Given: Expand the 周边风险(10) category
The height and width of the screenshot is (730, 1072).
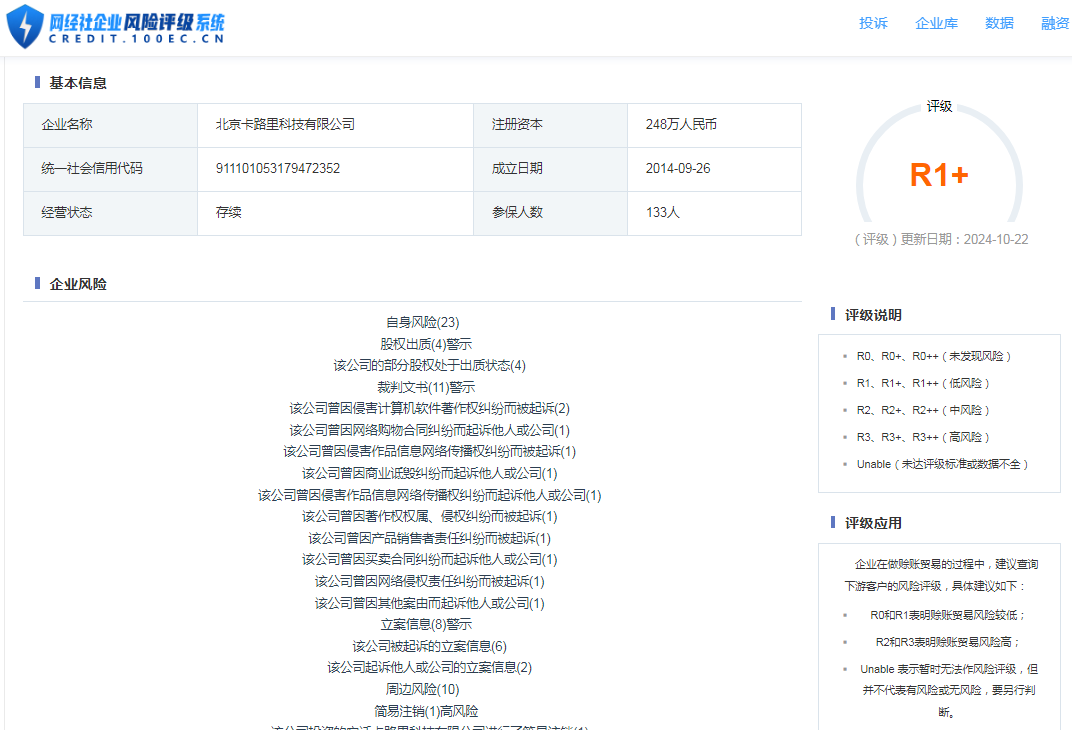Looking at the screenshot, I should point(422,689).
